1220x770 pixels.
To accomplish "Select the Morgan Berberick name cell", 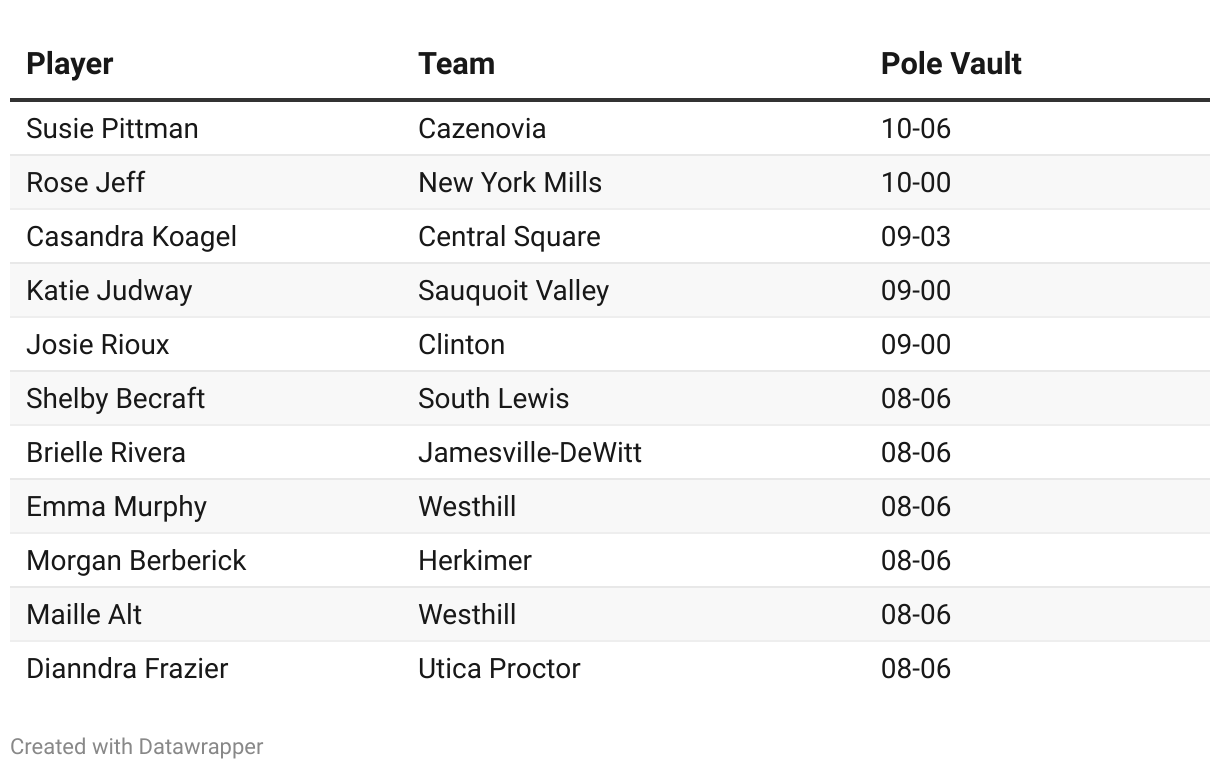I will [x=136, y=561].
